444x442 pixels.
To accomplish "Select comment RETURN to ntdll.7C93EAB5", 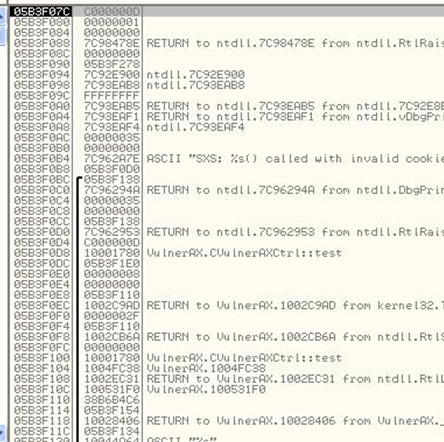I will pyautogui.click(x=295, y=106).
